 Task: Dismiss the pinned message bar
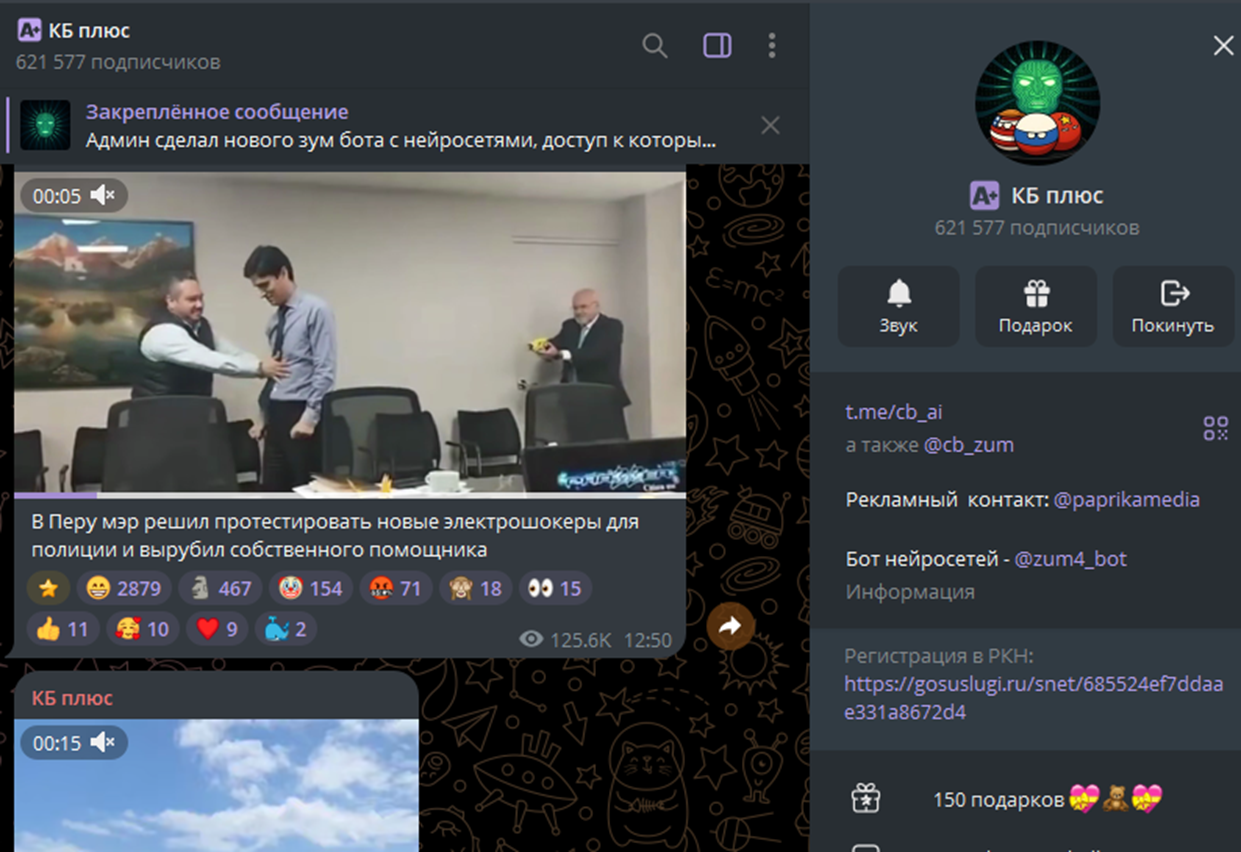pyautogui.click(x=770, y=125)
